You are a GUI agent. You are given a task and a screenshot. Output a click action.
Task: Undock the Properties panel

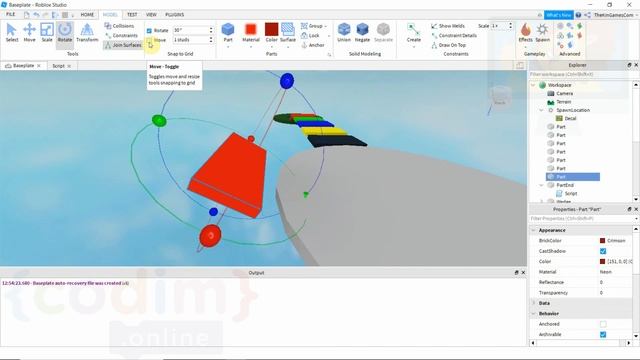point(629,209)
